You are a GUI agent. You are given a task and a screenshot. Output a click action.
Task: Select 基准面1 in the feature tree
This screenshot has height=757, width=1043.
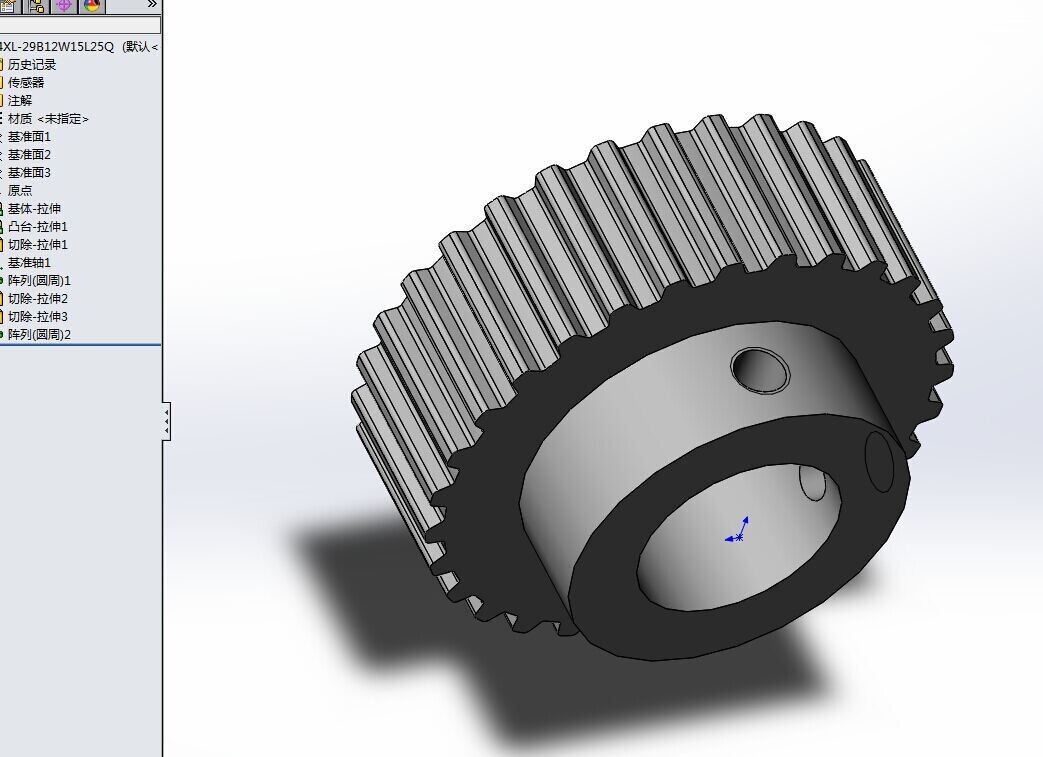tap(29, 136)
